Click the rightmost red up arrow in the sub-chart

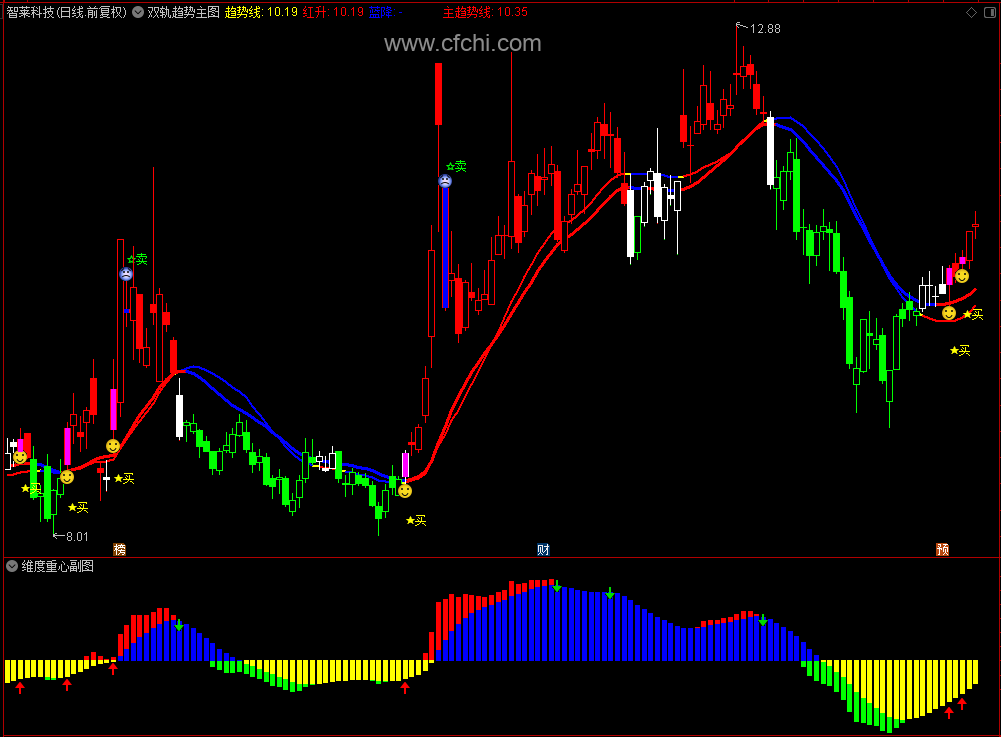tap(962, 703)
